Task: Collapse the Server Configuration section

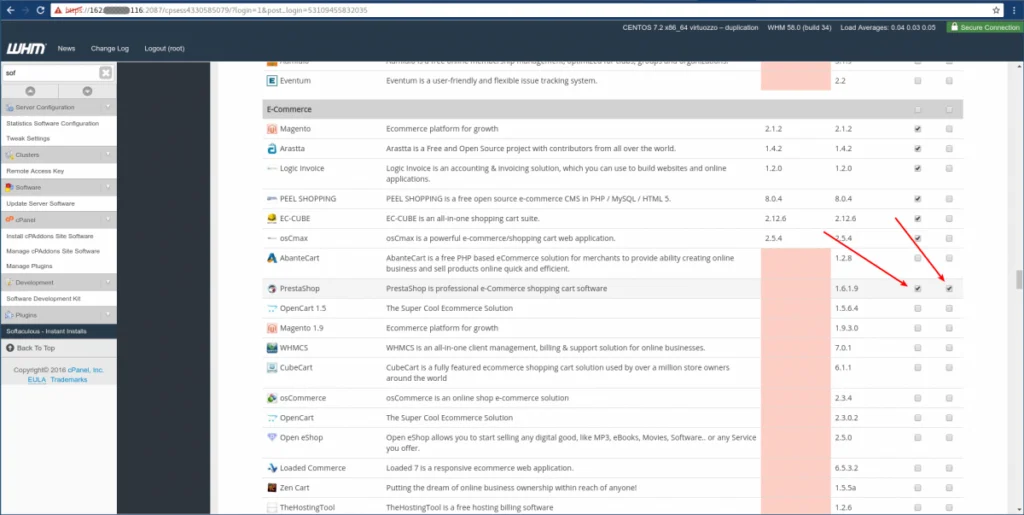Action: (108, 107)
